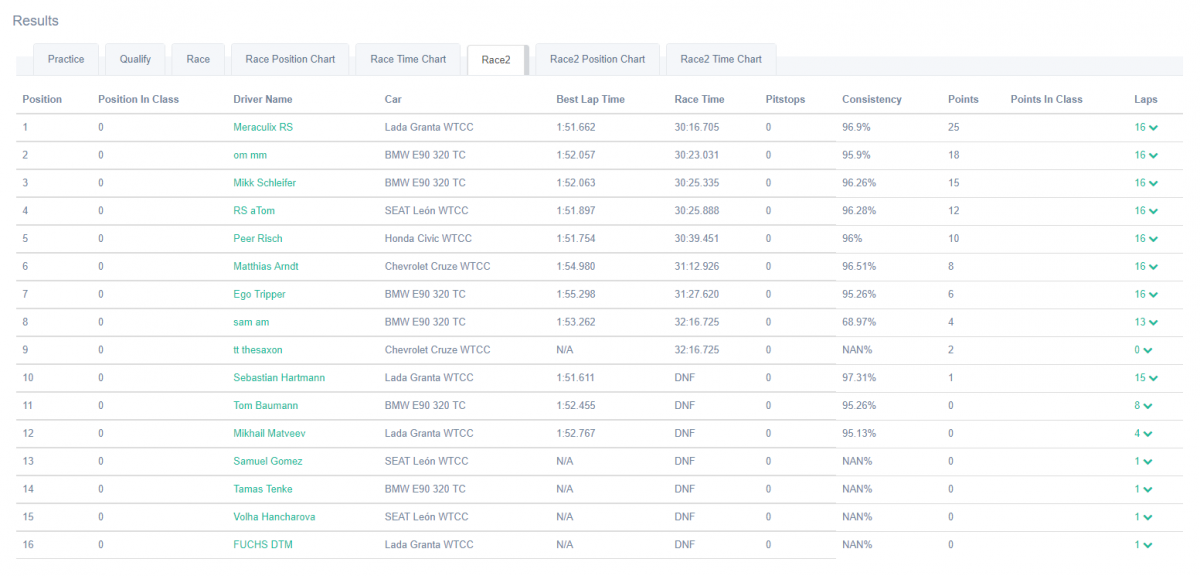Click the Consistency column header

click(x=871, y=100)
